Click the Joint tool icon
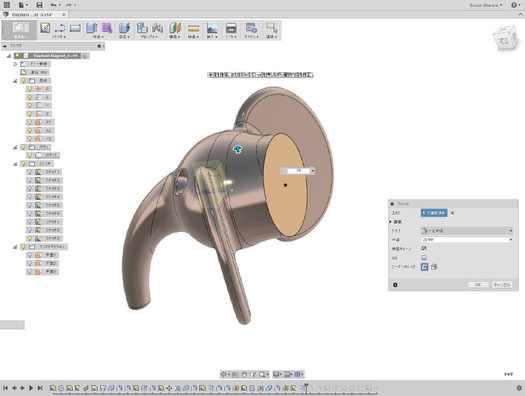Image resolution: width=525 pixels, height=396 pixels. click(x=157, y=28)
